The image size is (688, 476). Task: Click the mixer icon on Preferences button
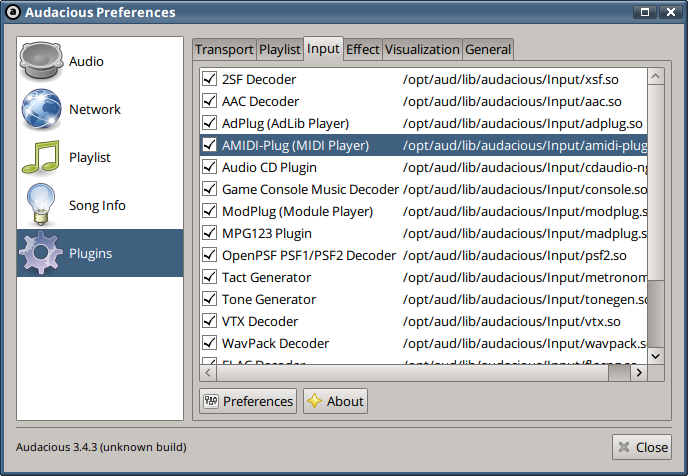211,401
